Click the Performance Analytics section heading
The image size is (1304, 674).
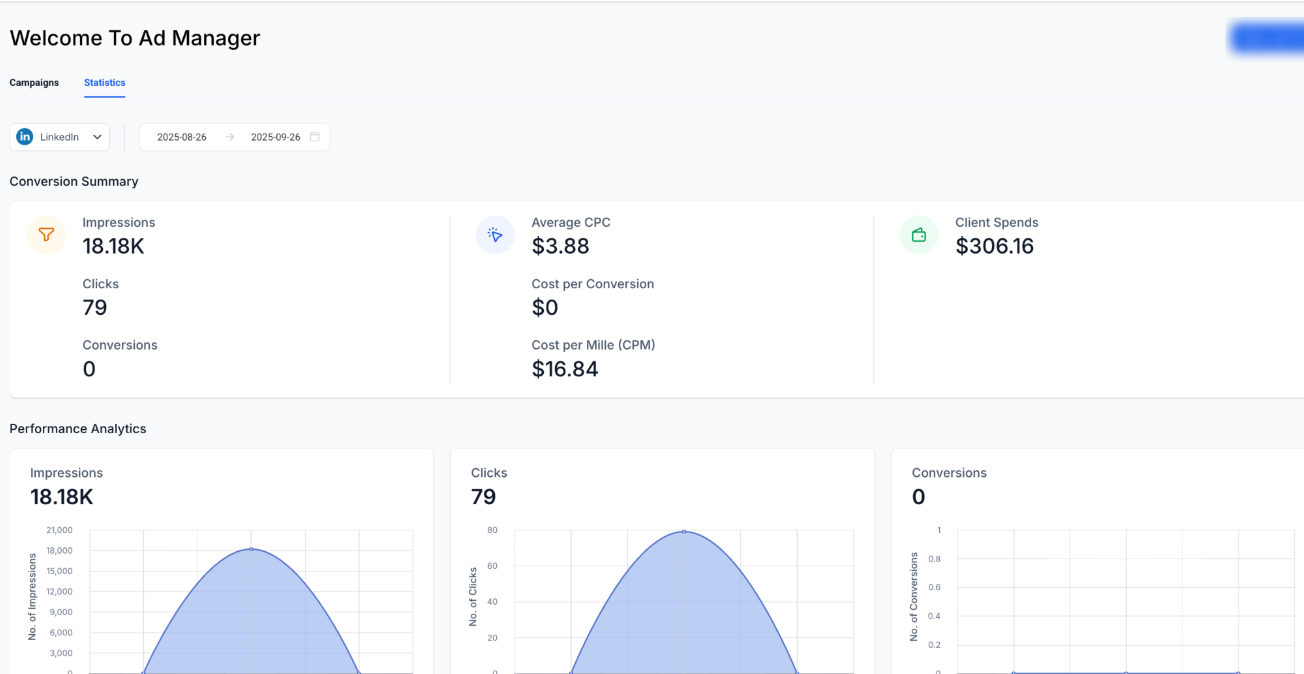point(78,429)
